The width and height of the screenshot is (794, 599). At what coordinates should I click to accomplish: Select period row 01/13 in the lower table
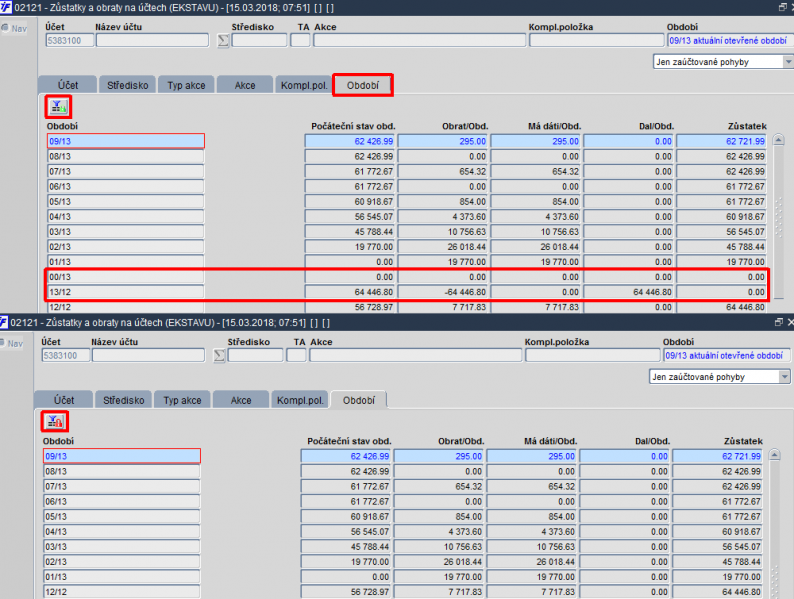pyautogui.click(x=122, y=577)
